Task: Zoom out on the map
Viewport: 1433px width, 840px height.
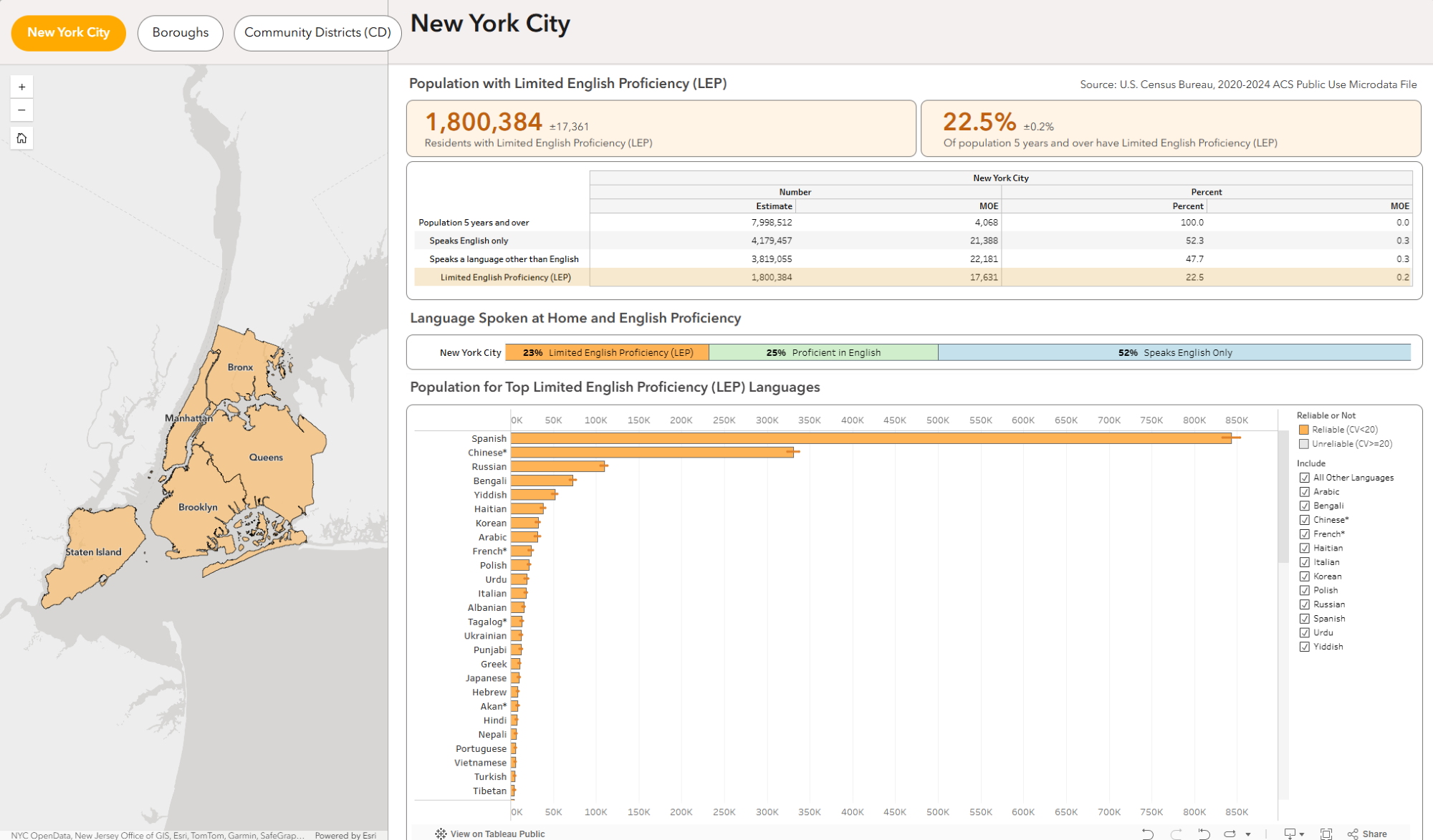Action: point(21,110)
